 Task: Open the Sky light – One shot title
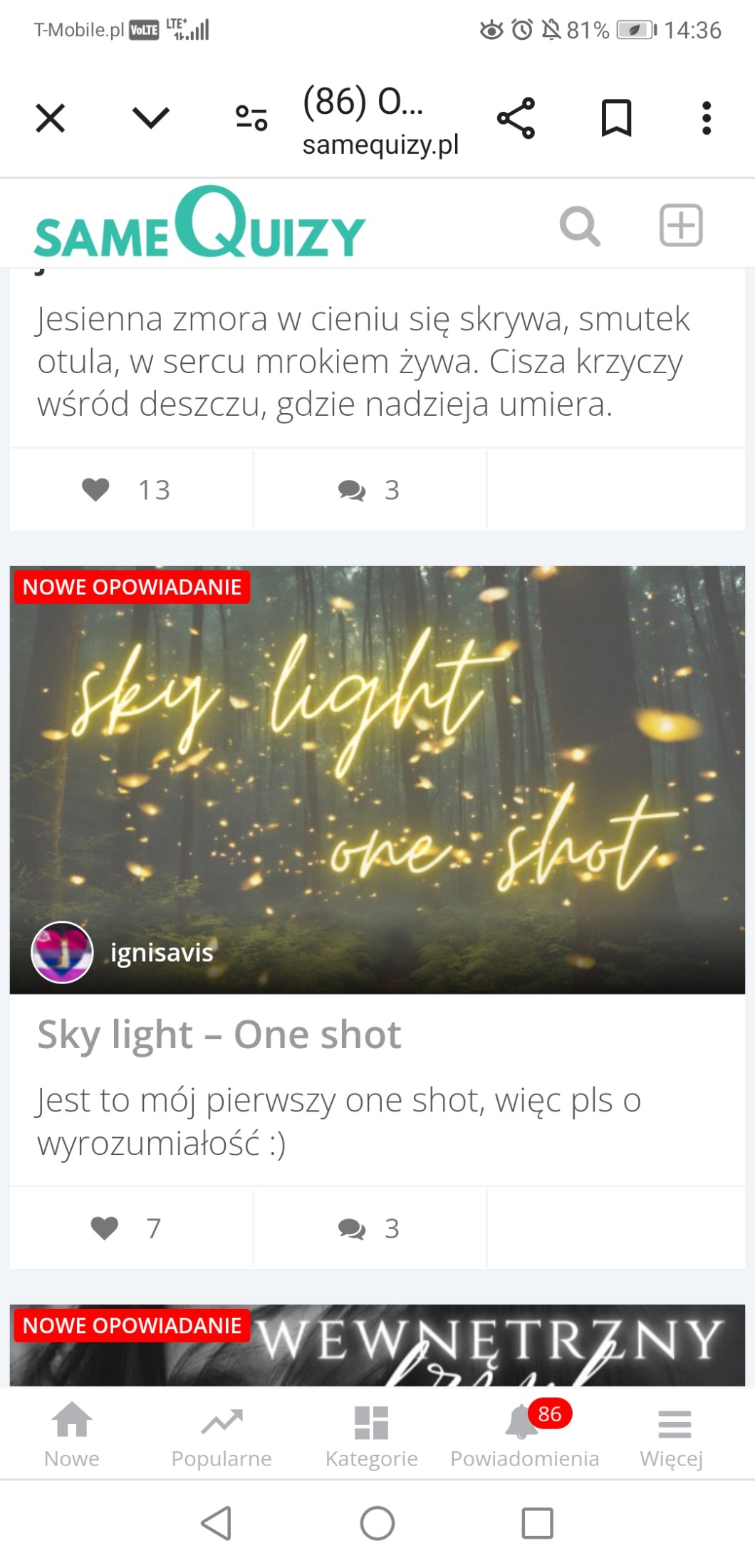coord(219,1035)
